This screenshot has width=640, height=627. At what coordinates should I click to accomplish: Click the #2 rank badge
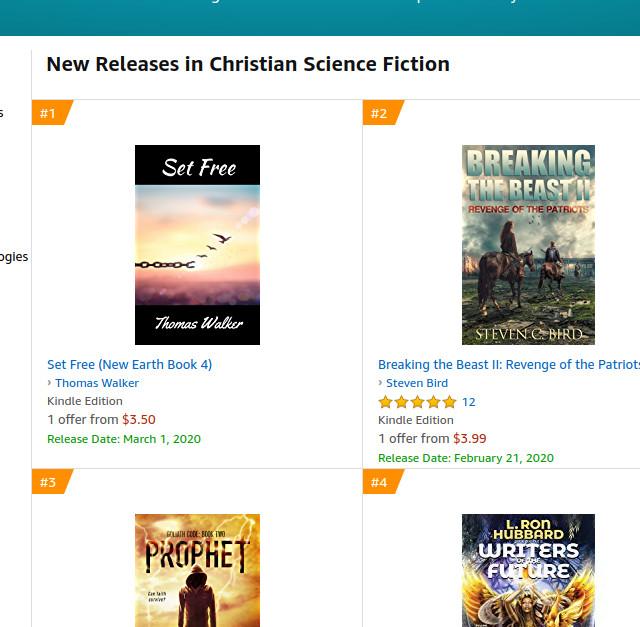pos(380,113)
